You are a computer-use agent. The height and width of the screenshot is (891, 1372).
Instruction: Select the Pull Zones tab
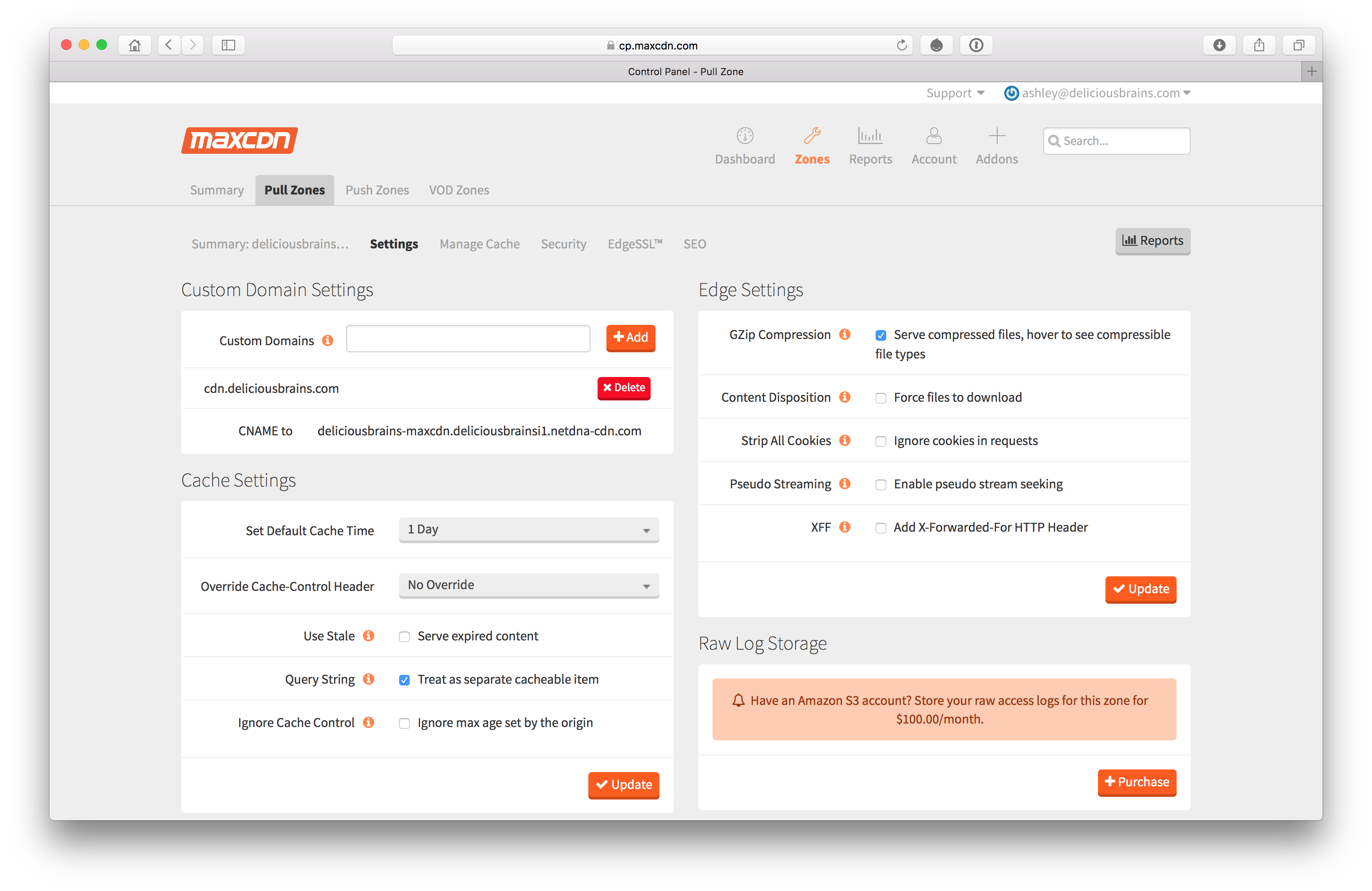tap(294, 190)
